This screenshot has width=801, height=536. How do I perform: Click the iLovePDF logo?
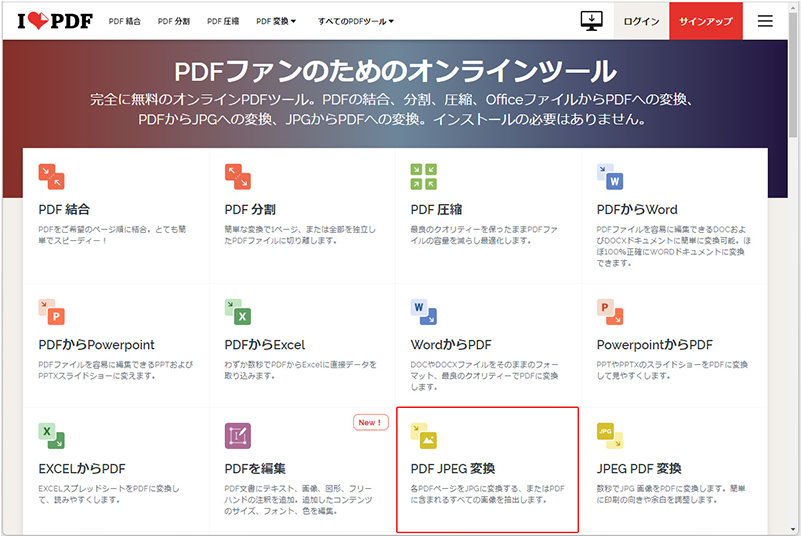[55, 21]
